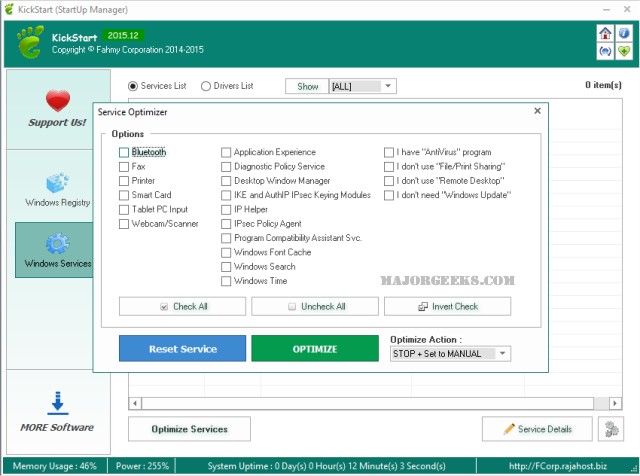
Task: Click the home icon in the header
Action: [605, 33]
